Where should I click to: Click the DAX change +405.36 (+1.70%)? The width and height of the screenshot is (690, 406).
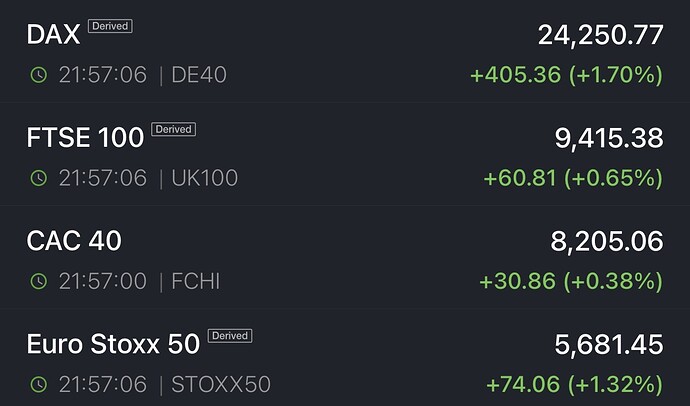[x=566, y=75]
